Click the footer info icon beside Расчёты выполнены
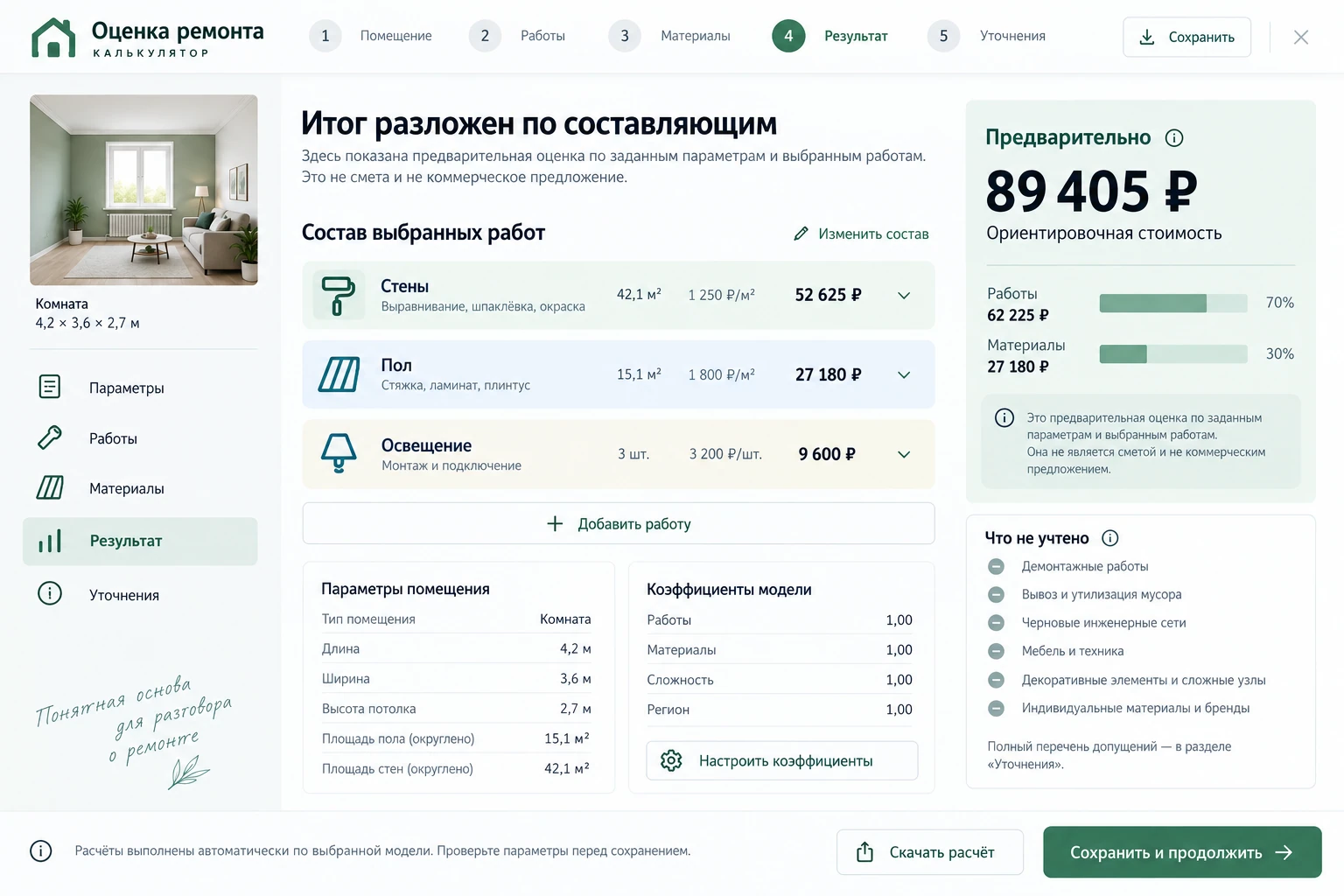 tap(41, 850)
